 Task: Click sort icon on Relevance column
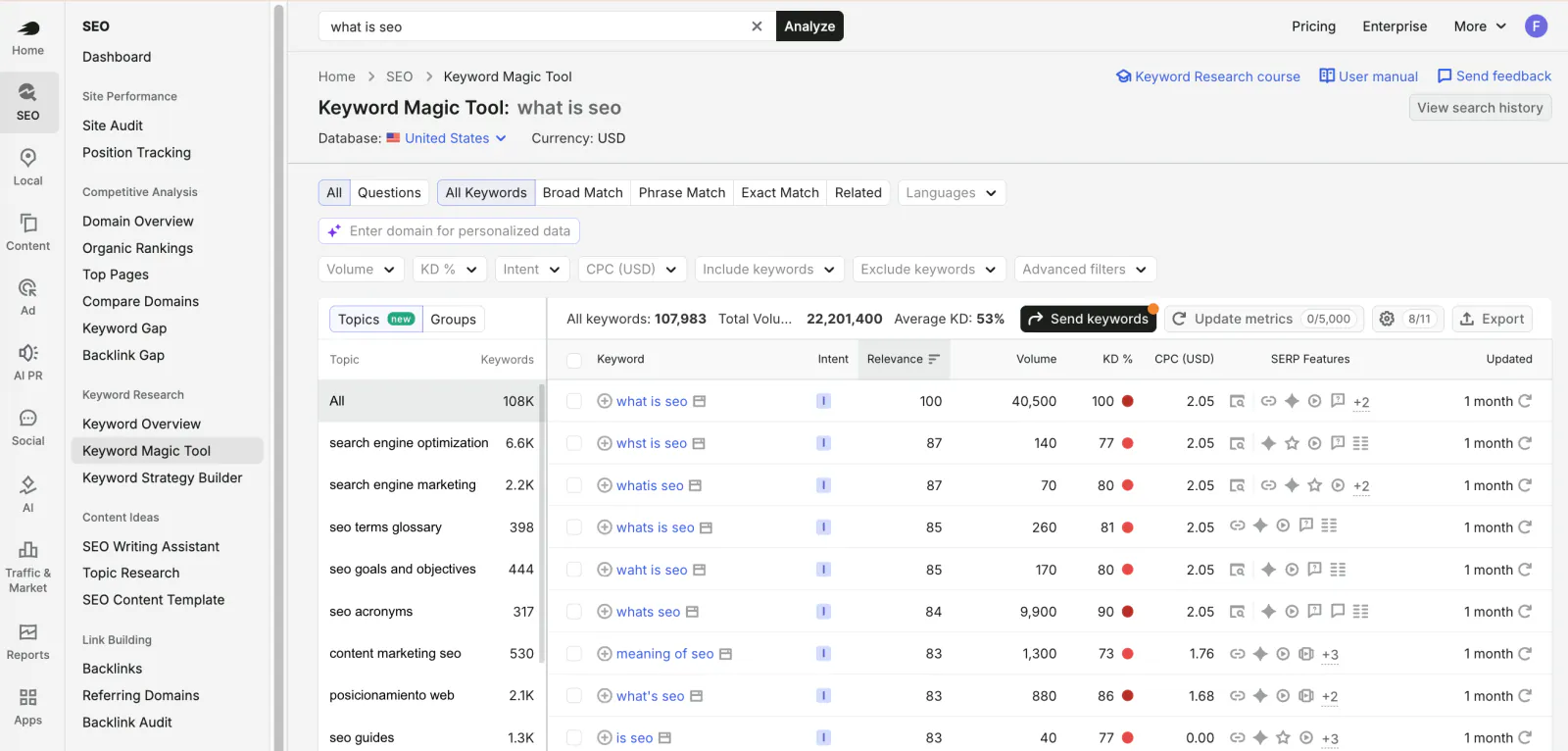[934, 359]
